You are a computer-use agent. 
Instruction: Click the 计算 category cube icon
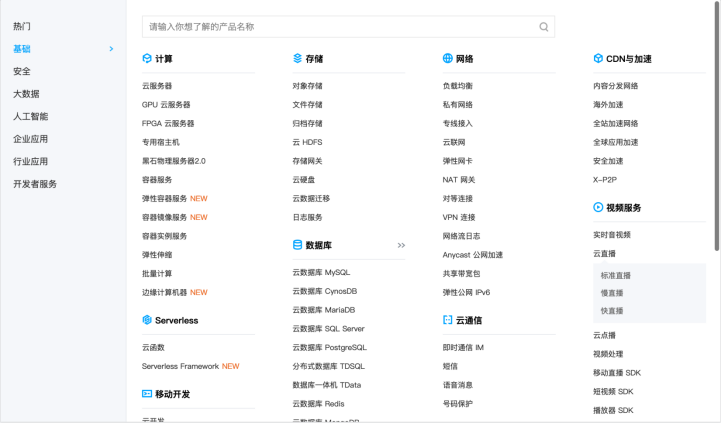pos(147,59)
